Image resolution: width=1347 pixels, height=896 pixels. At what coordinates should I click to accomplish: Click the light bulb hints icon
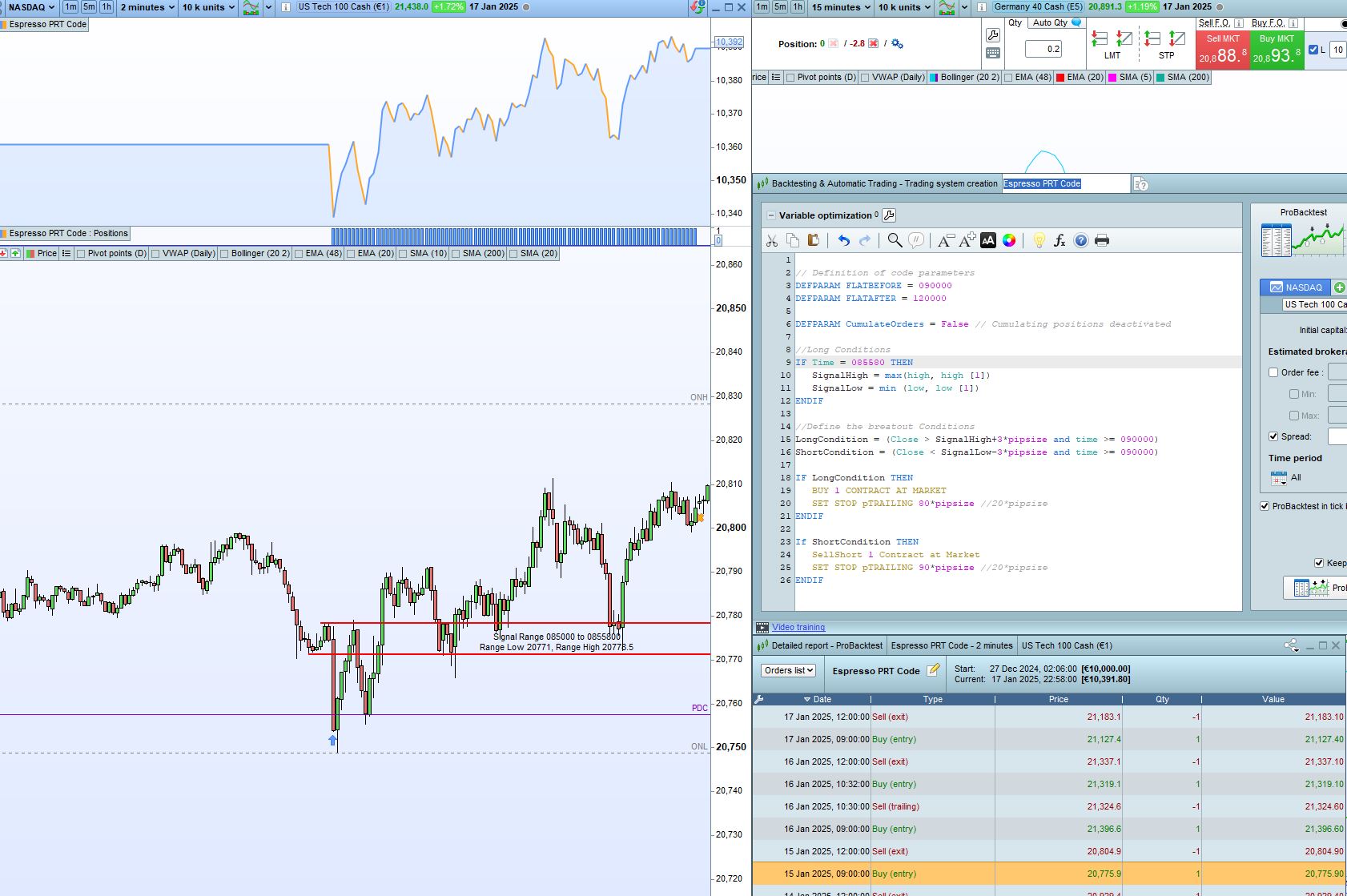1039,241
